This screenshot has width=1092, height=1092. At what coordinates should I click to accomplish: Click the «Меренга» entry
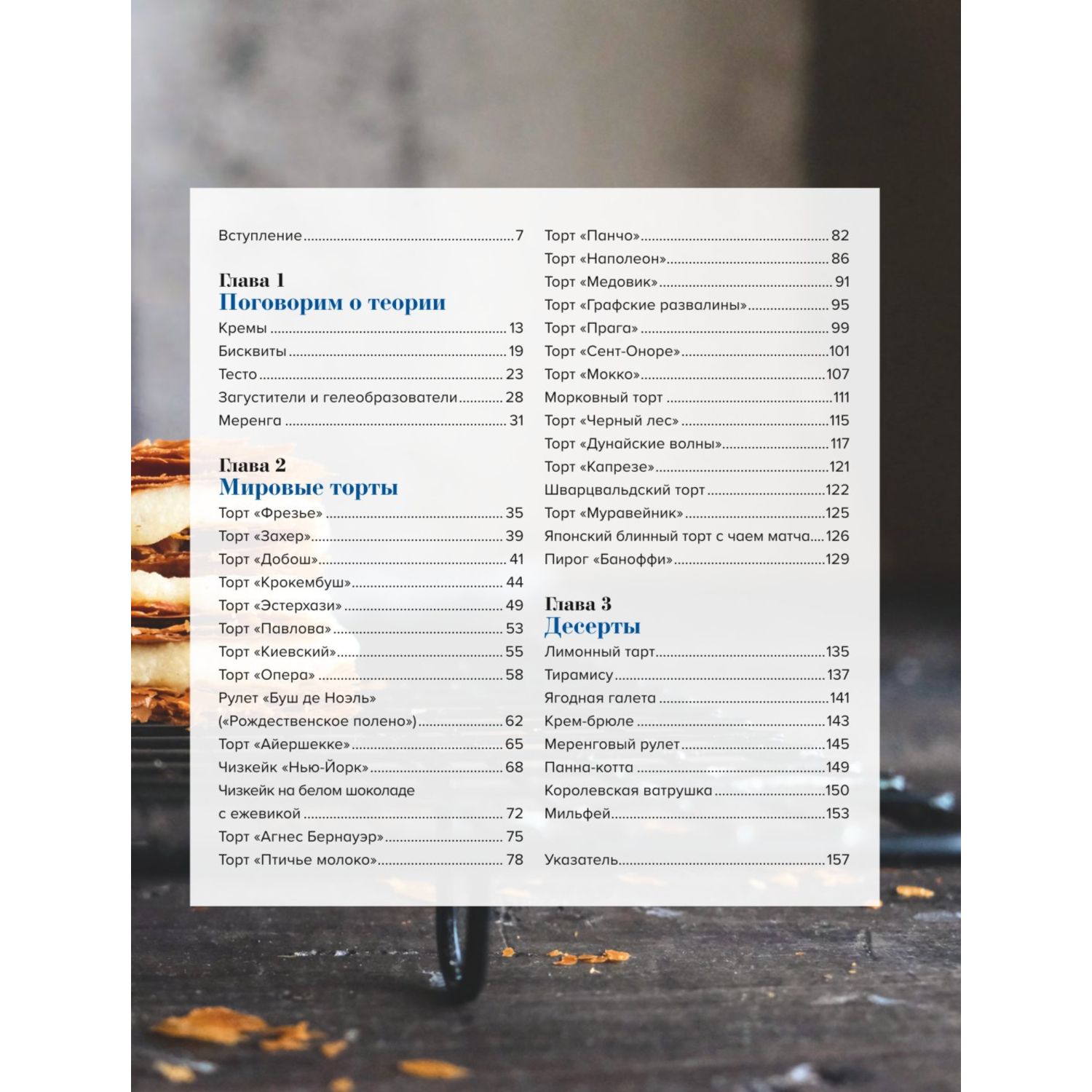click(x=371, y=420)
